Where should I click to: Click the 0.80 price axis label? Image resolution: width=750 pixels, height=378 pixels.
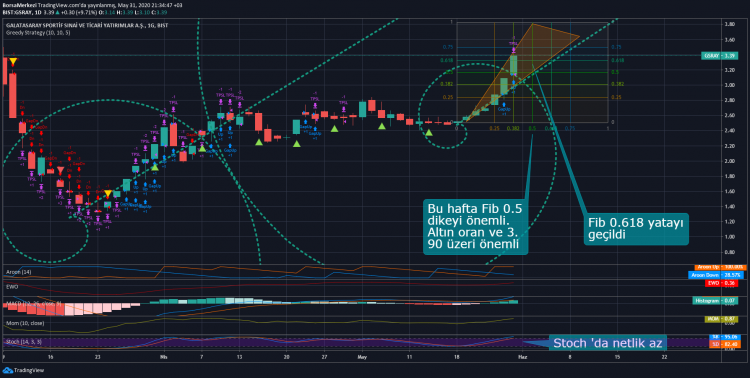click(x=730, y=252)
